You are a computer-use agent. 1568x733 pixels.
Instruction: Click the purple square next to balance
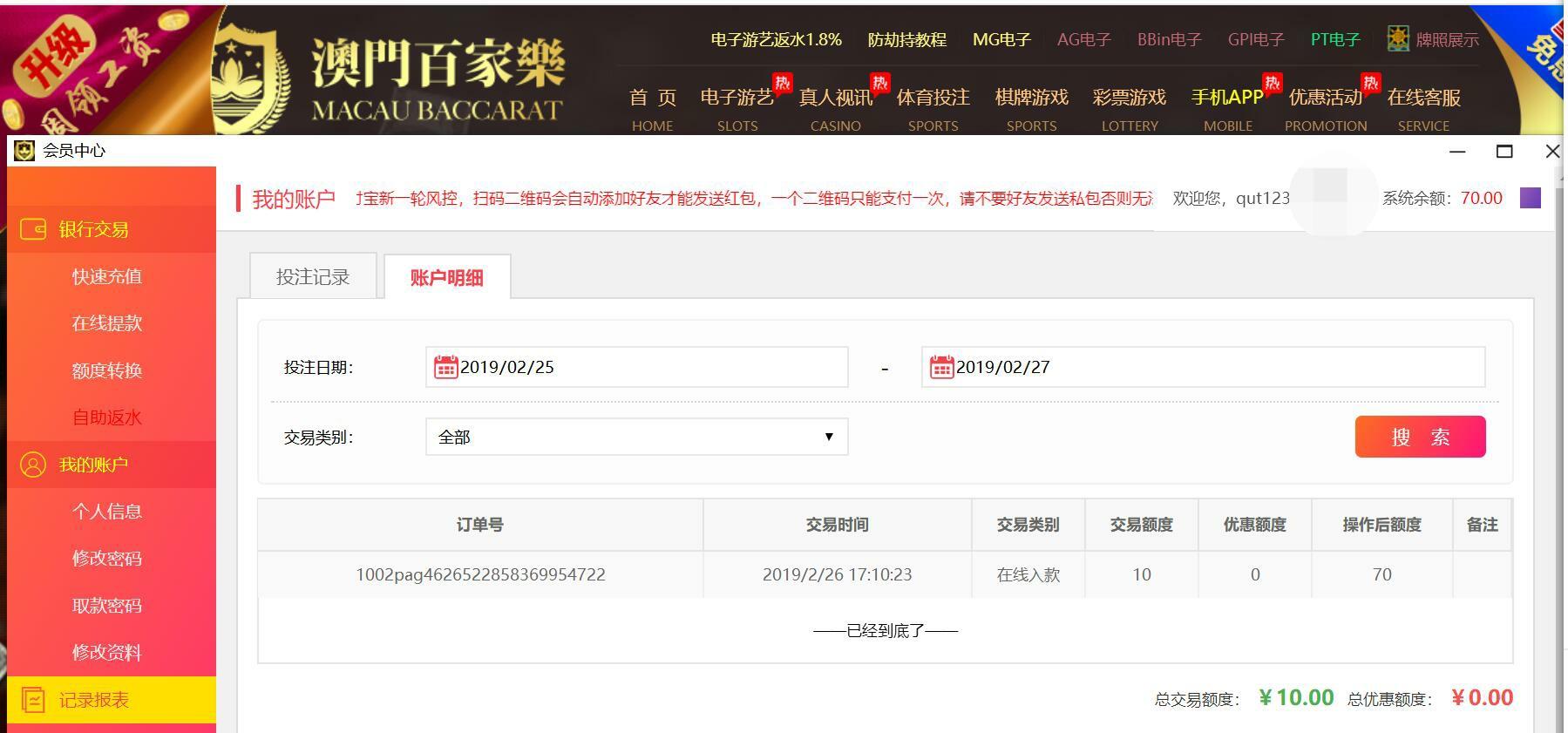1530,198
